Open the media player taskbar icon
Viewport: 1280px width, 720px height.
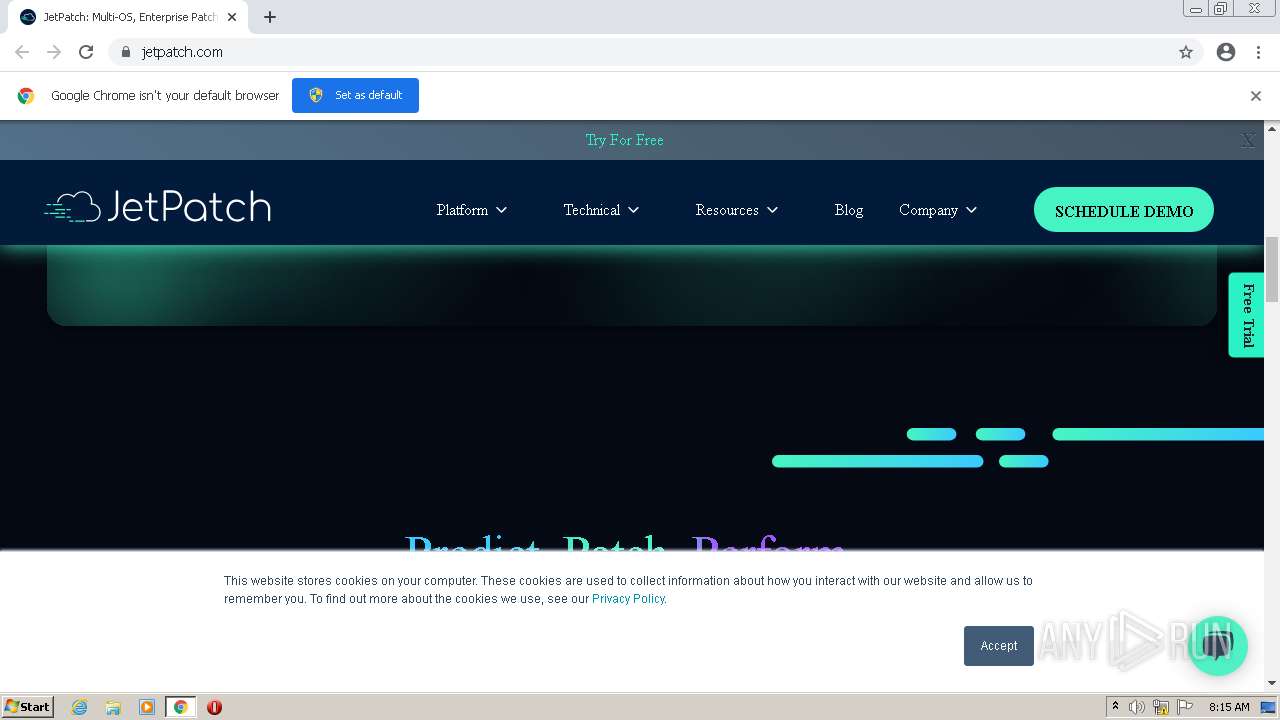[147, 707]
